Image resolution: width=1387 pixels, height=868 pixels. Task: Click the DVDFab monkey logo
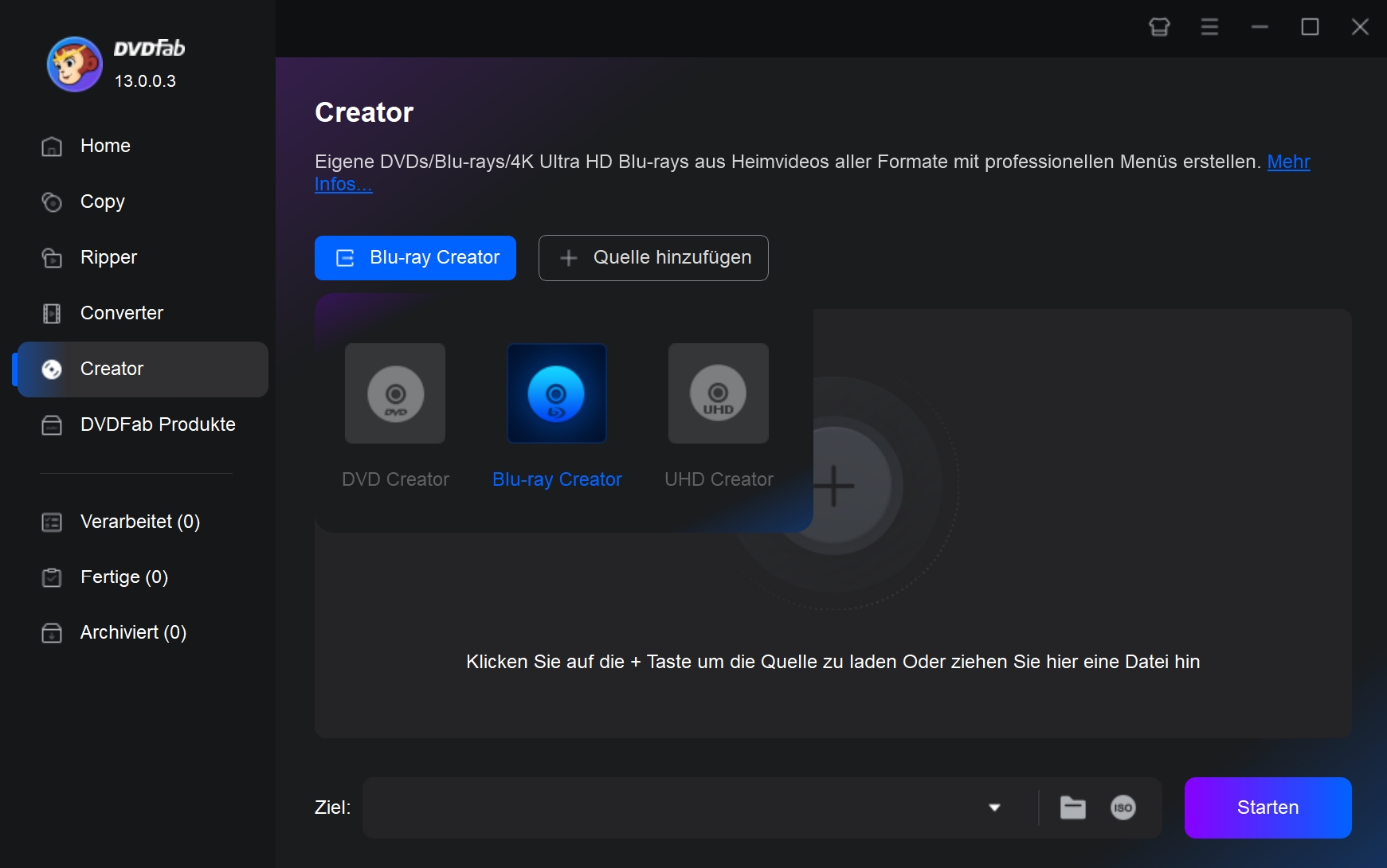point(74,65)
